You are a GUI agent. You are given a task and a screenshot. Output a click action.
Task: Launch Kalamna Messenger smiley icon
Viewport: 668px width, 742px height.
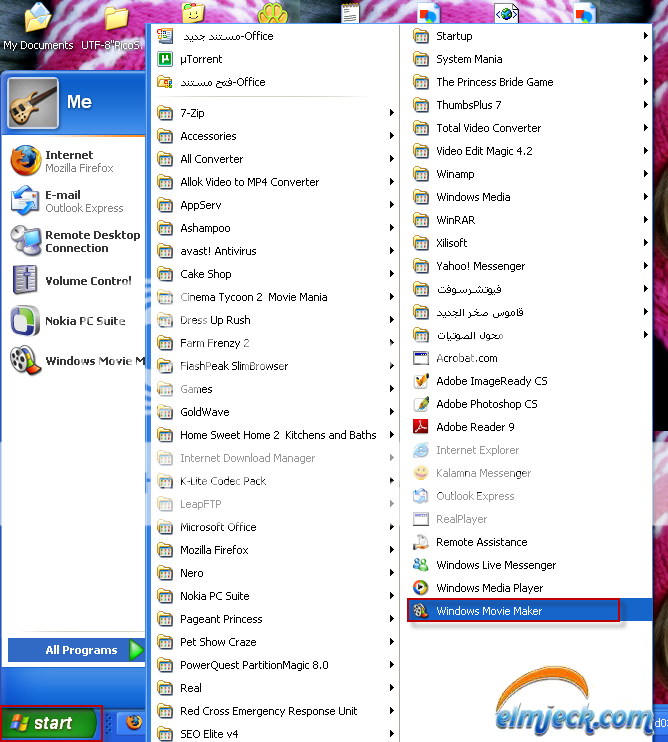421,473
